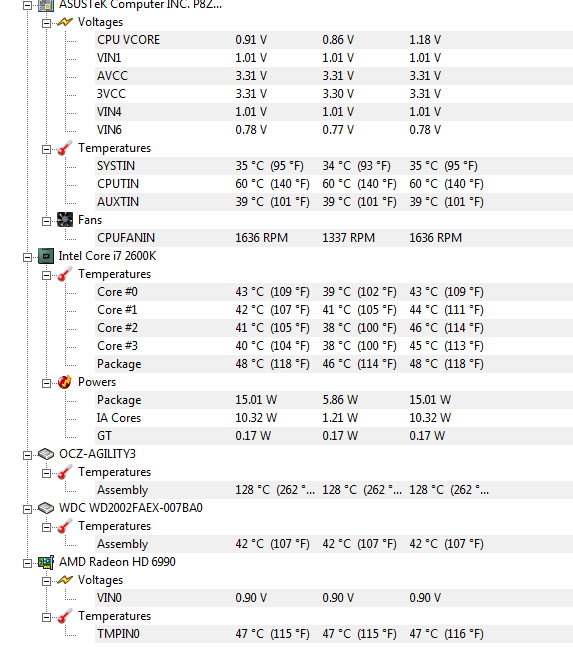
Task: Collapse the ASUSTeK motherboard Voltages node
Action: click(x=46, y=23)
